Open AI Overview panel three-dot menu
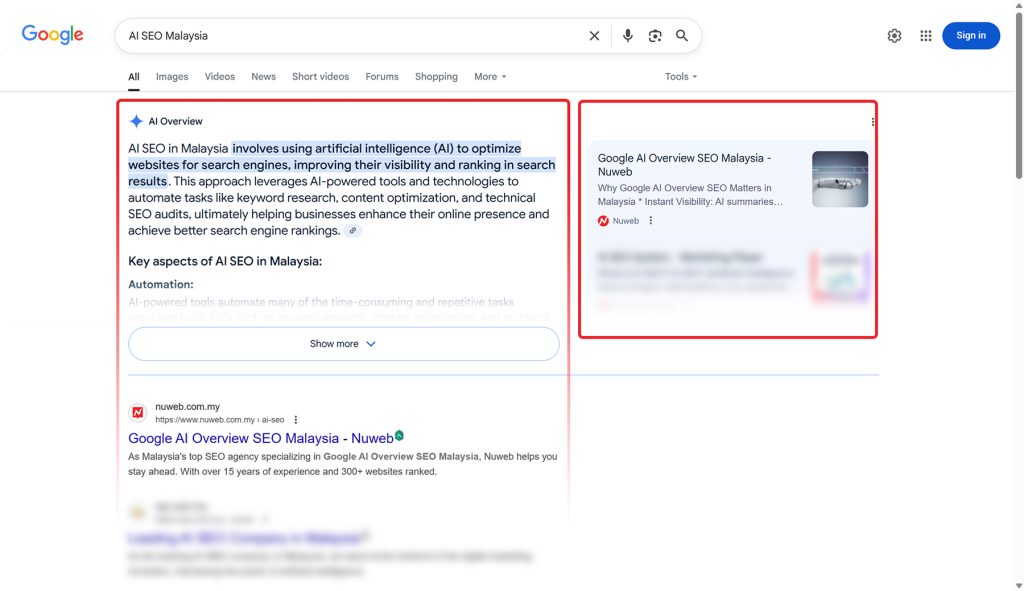The height and width of the screenshot is (591, 1024). click(x=872, y=121)
